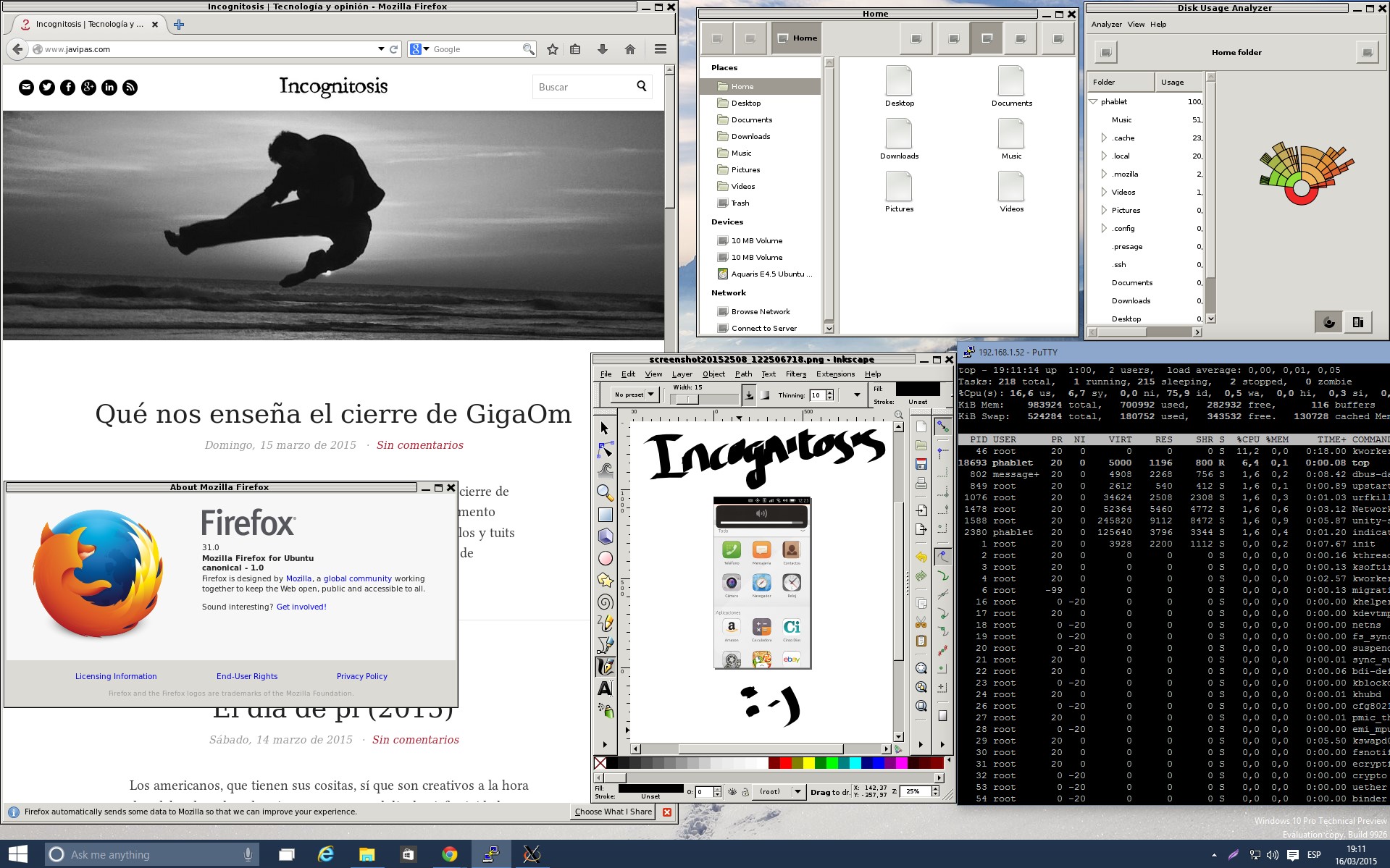The width and height of the screenshot is (1390, 868).
Task: Toggle the layer lock in Inkscape status bar
Action: [x=745, y=792]
